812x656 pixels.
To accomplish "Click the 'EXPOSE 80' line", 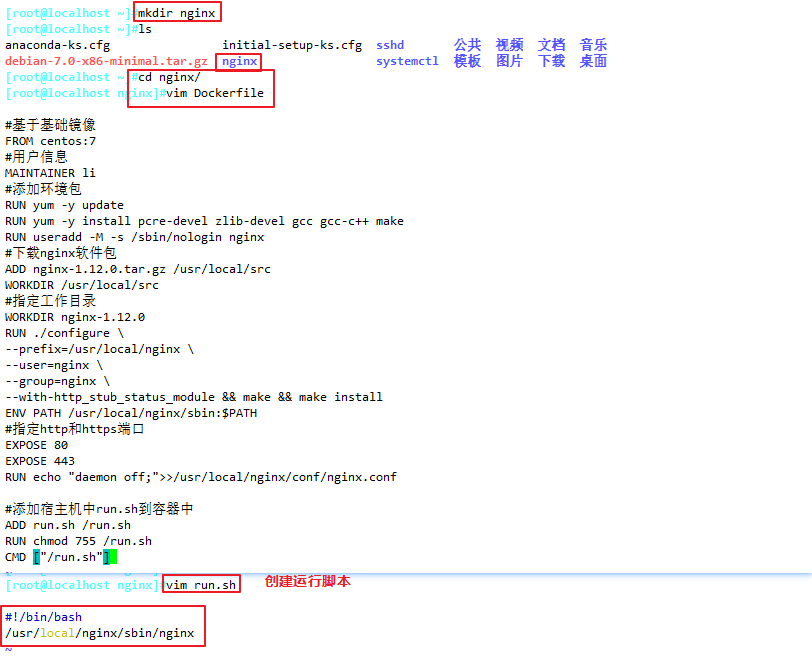I will (36, 445).
